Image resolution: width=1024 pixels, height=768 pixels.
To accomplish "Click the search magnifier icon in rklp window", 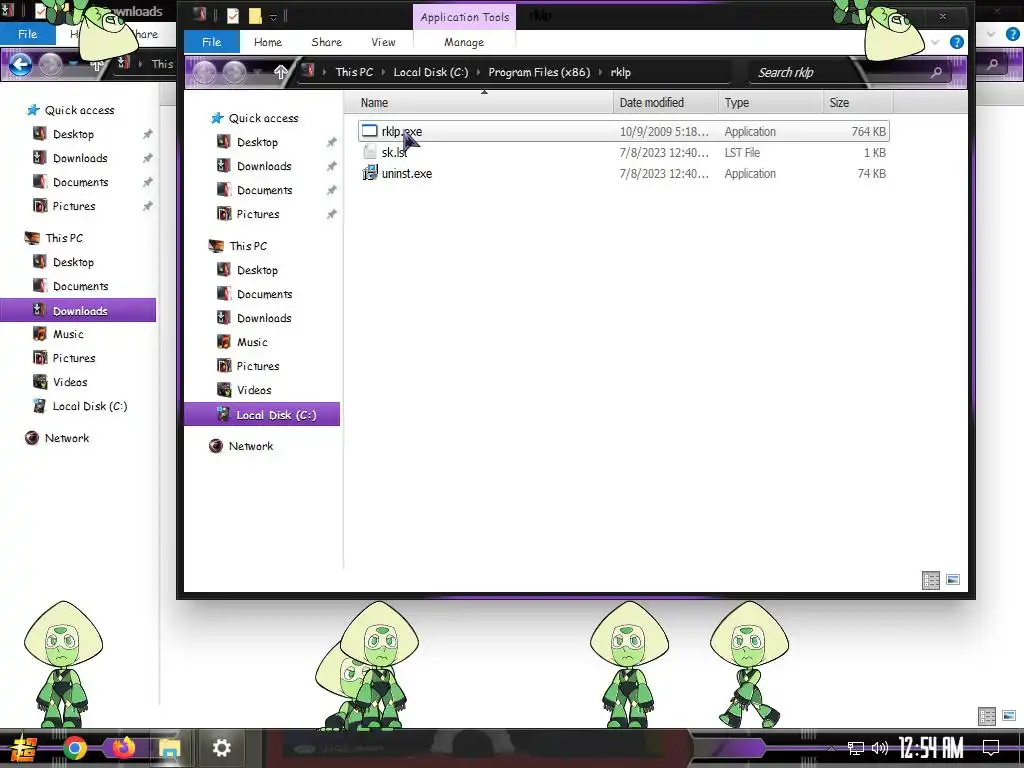I will (936, 72).
